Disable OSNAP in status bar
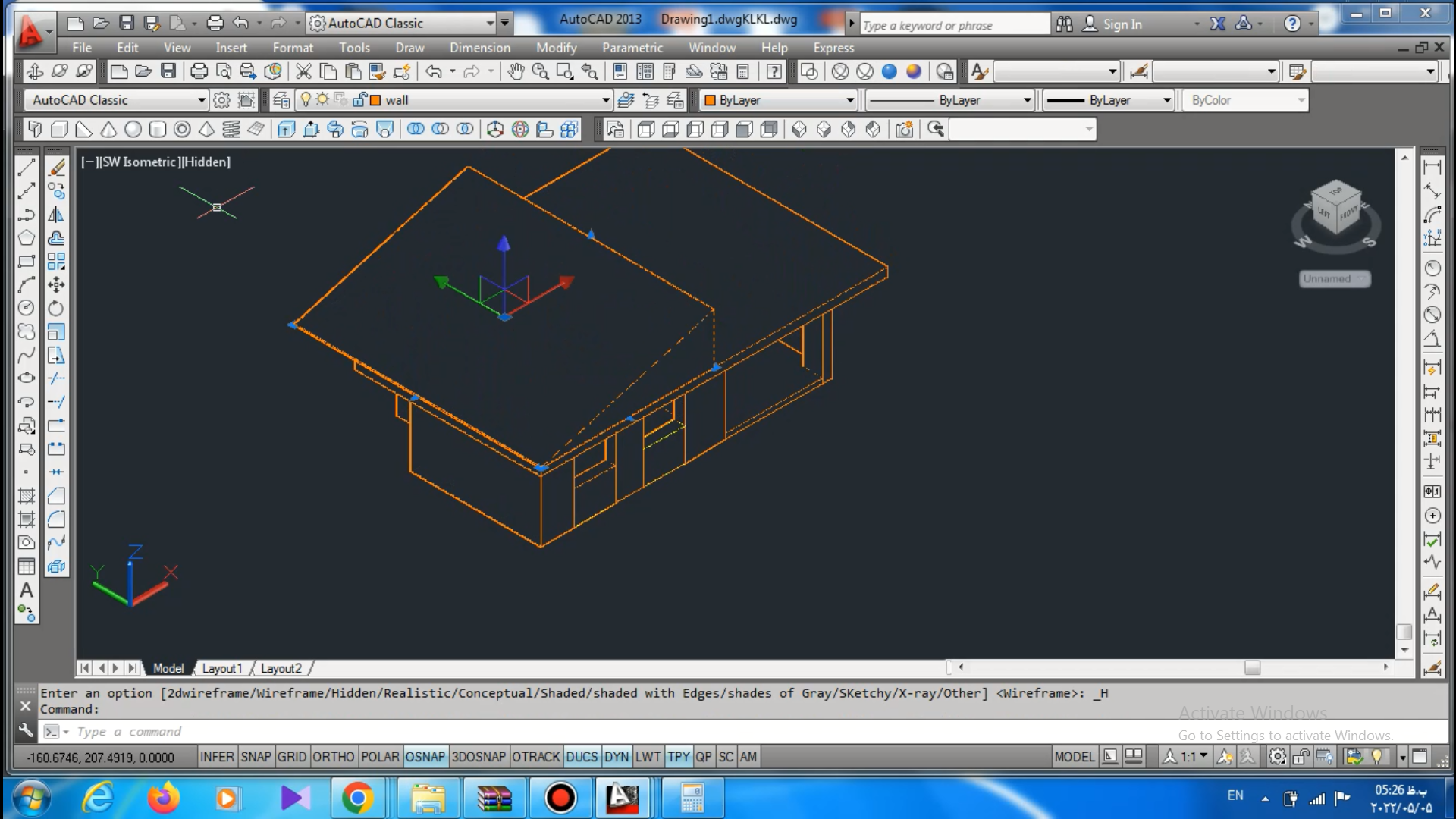1456x819 pixels. click(425, 757)
